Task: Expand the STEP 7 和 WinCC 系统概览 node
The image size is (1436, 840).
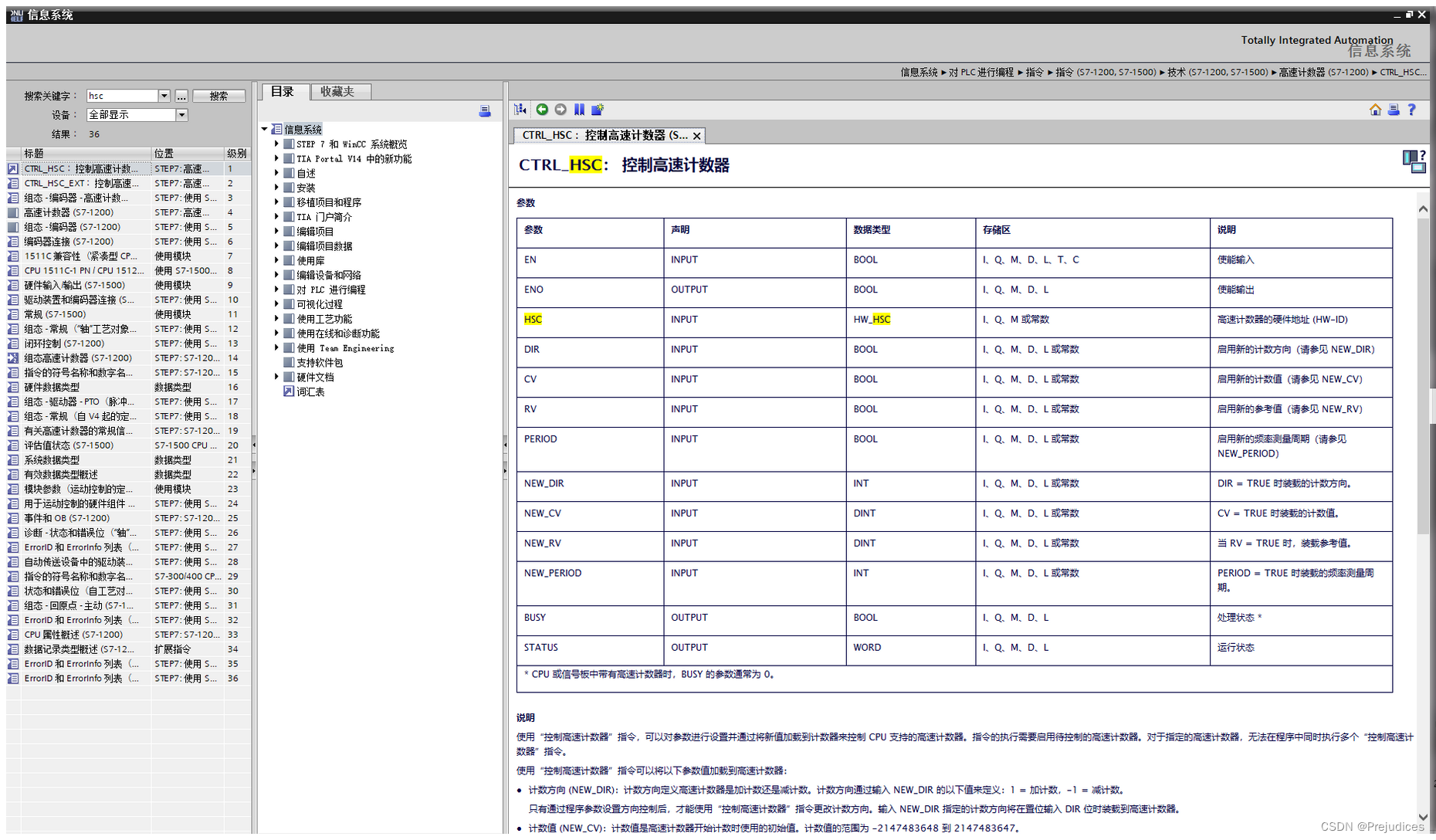Action: click(276, 144)
